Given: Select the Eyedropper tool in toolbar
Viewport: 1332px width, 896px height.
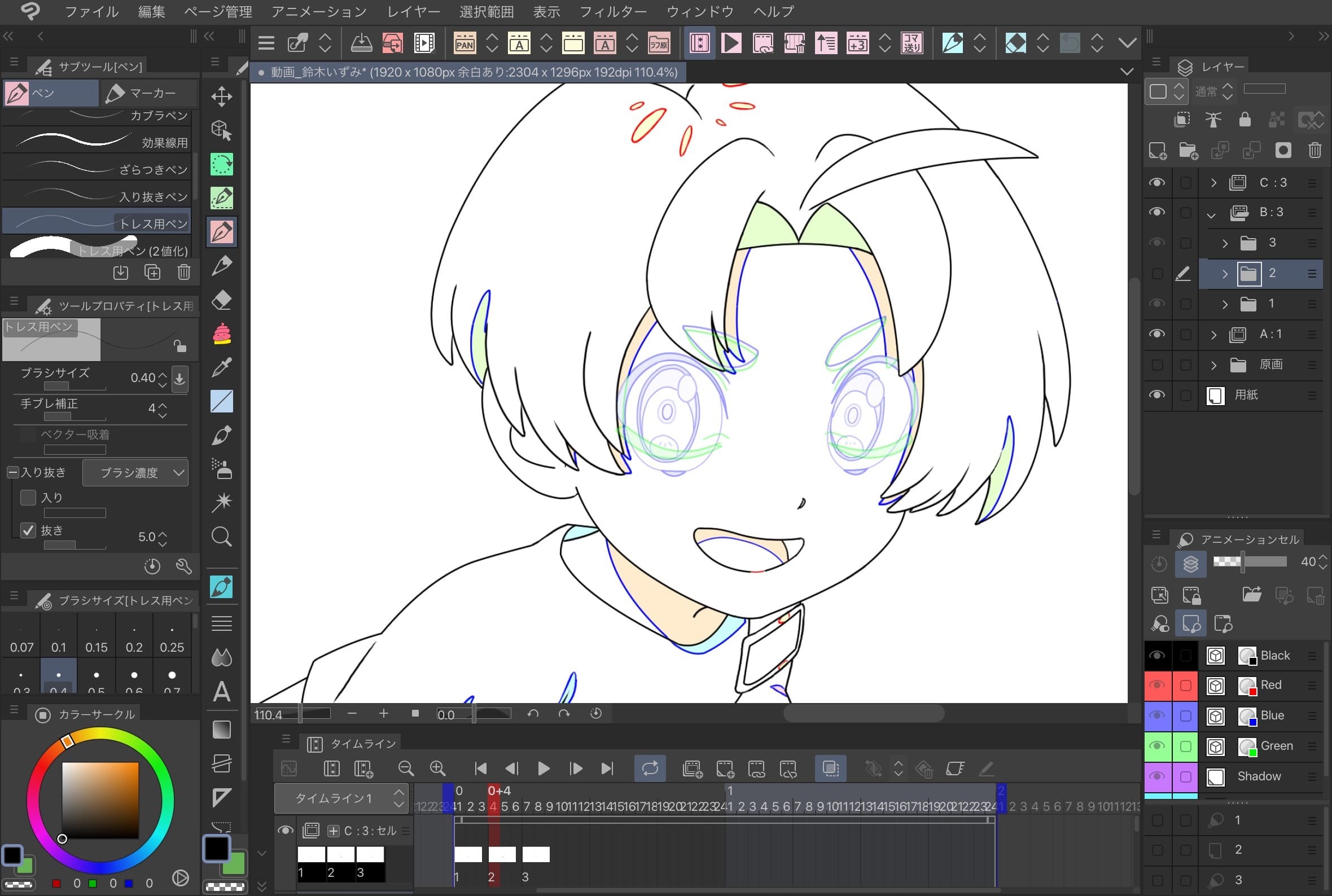Looking at the screenshot, I should click(222, 367).
